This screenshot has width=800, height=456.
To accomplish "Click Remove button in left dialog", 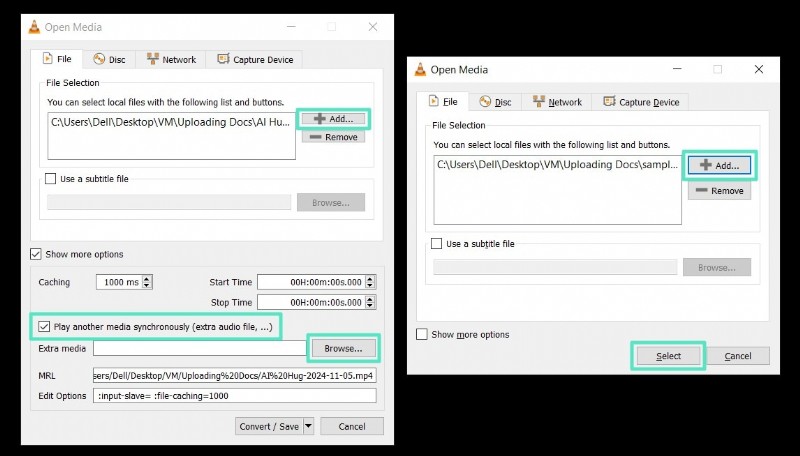I will 333,137.
